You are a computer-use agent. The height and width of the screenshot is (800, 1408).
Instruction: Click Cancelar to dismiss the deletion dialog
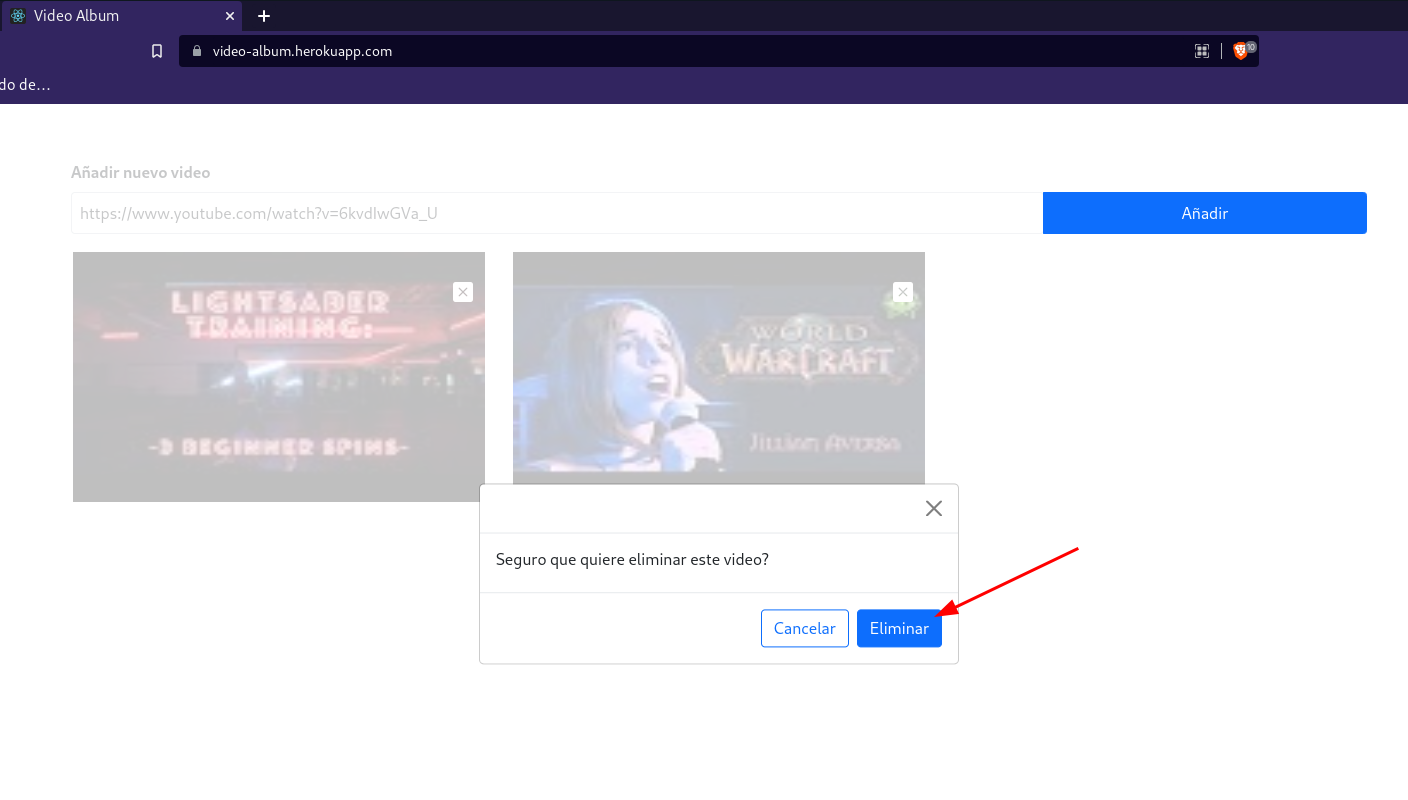click(804, 628)
